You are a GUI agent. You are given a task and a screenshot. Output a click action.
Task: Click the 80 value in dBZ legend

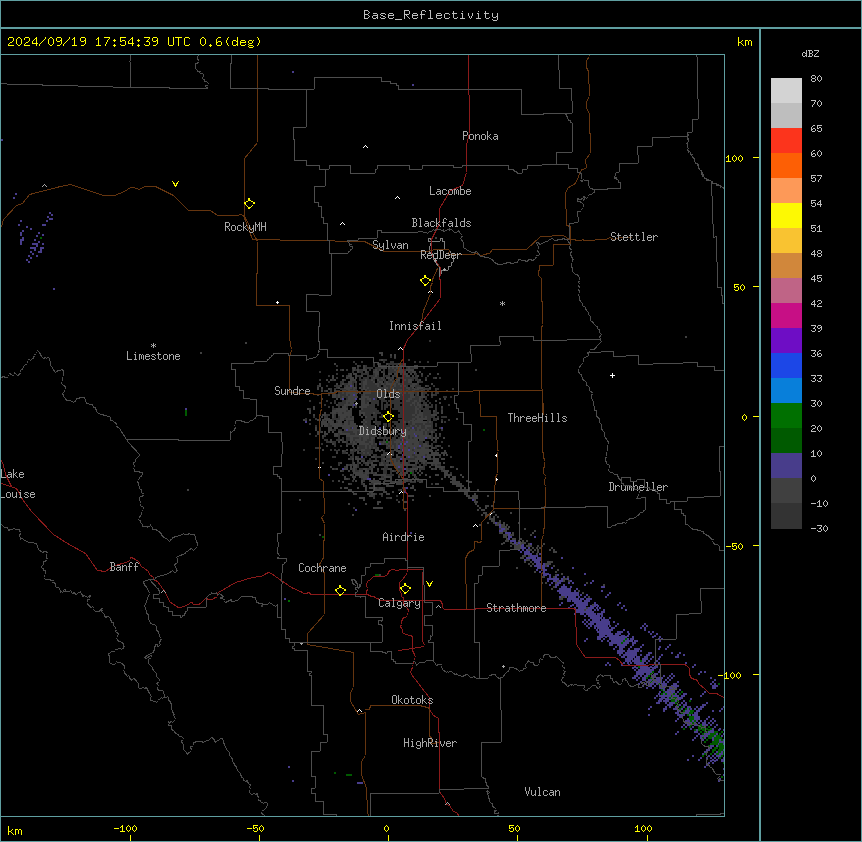pos(816,79)
